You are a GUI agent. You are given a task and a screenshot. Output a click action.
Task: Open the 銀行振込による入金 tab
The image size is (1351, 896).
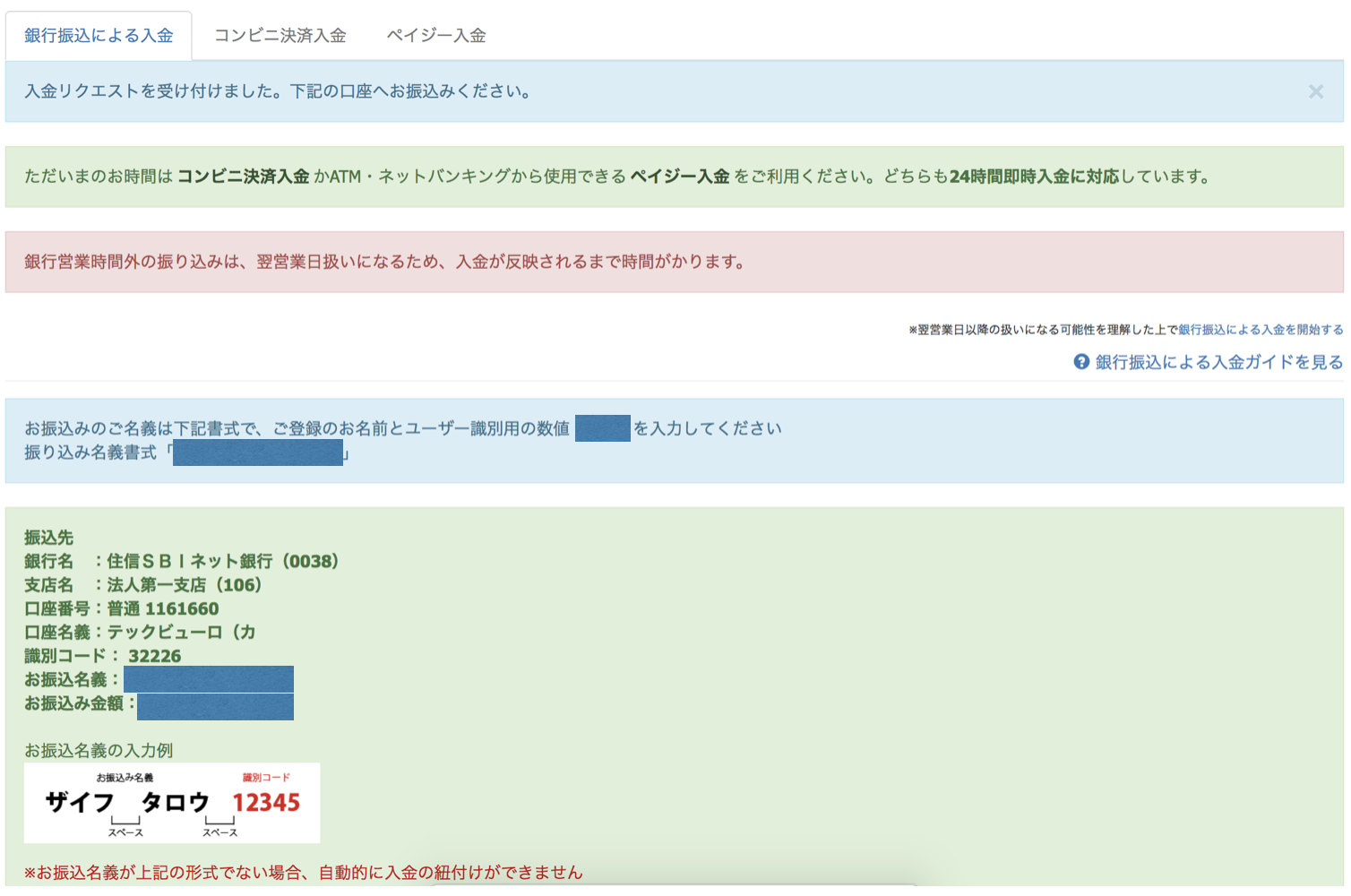coord(99,36)
